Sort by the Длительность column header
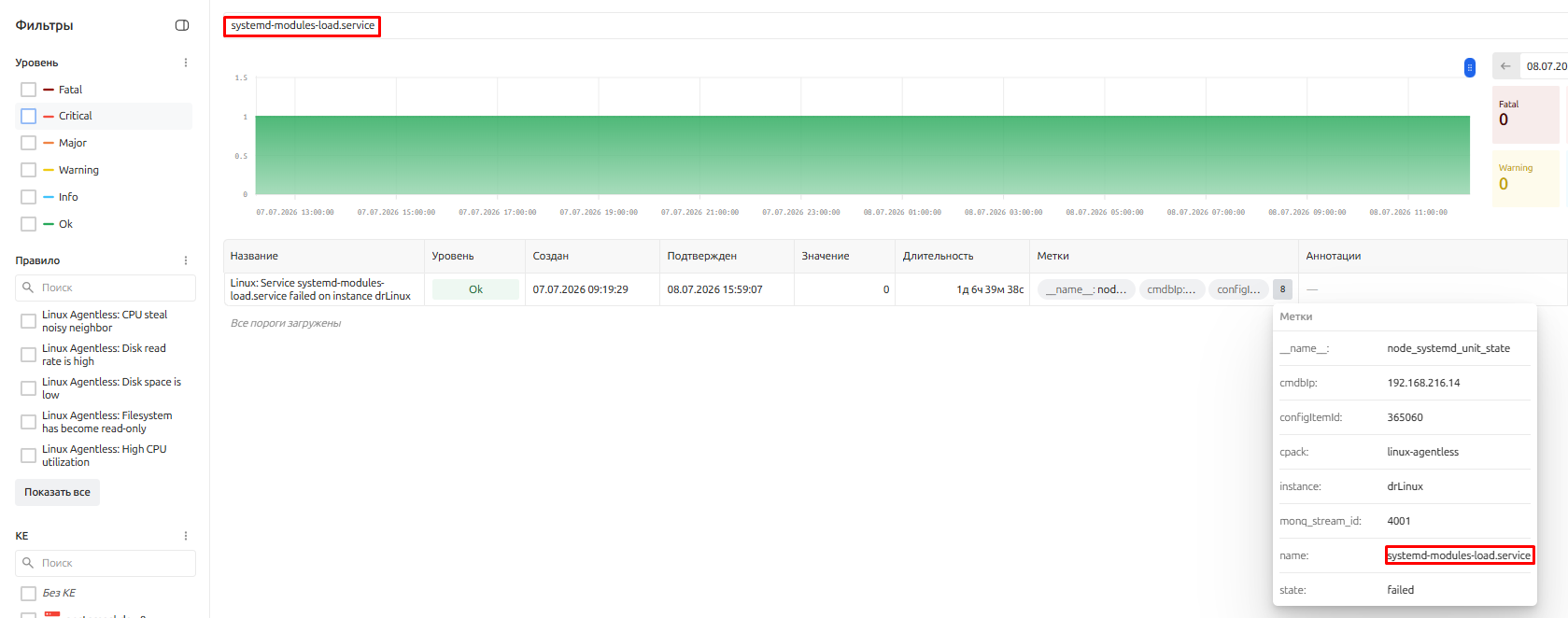The width and height of the screenshot is (1568, 618). (x=938, y=256)
